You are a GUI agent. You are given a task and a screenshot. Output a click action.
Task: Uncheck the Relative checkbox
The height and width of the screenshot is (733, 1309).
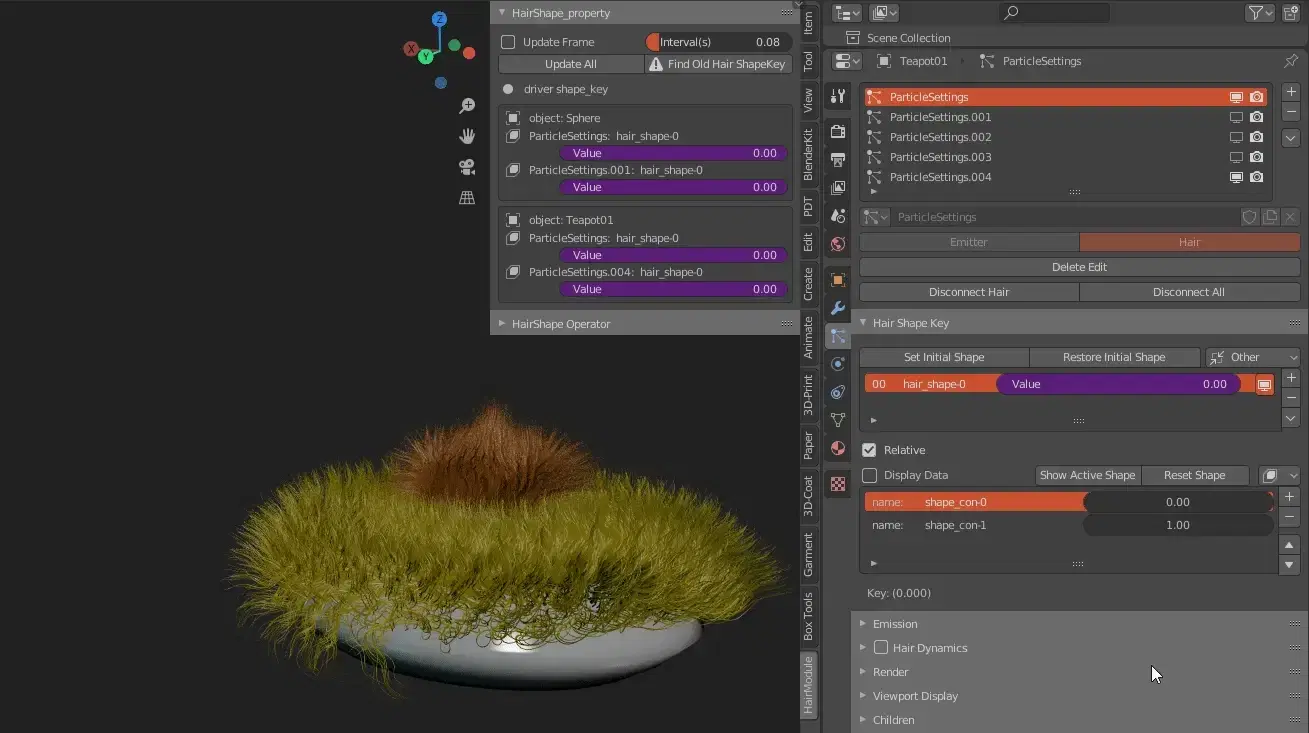click(x=869, y=449)
